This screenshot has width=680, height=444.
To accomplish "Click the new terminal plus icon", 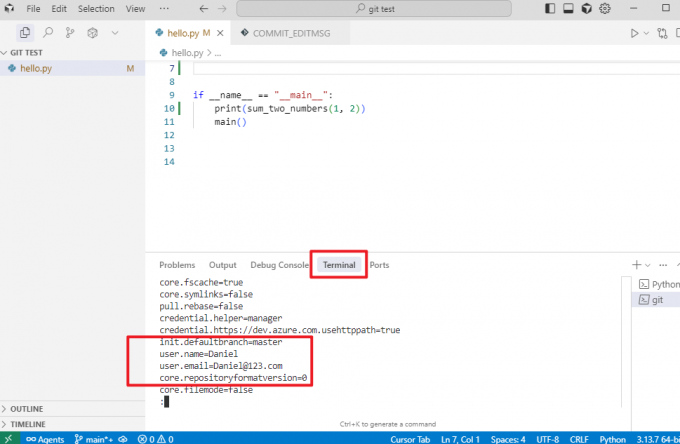I will [x=635, y=265].
